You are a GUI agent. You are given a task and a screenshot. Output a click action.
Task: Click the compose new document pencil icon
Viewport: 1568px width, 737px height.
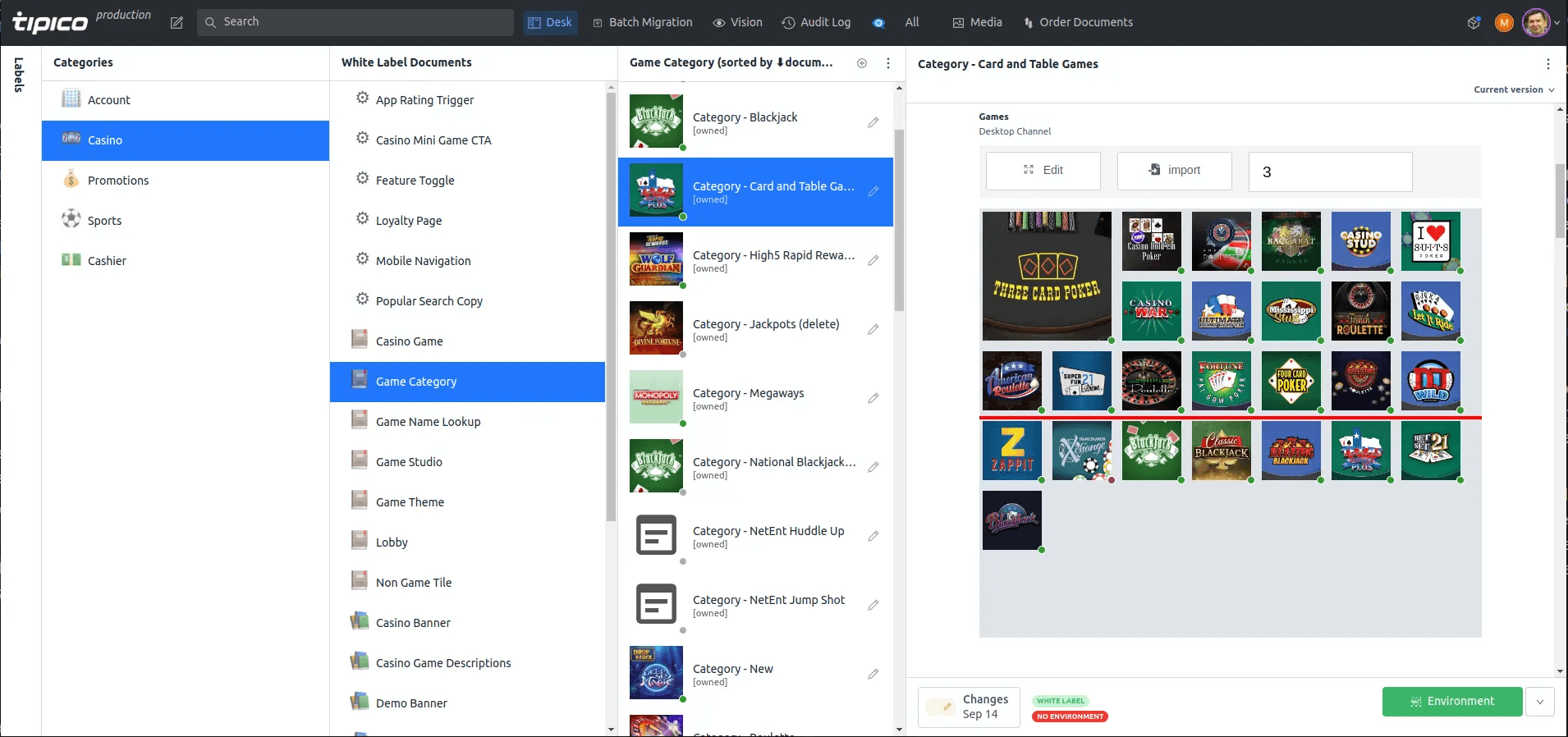coord(177,23)
